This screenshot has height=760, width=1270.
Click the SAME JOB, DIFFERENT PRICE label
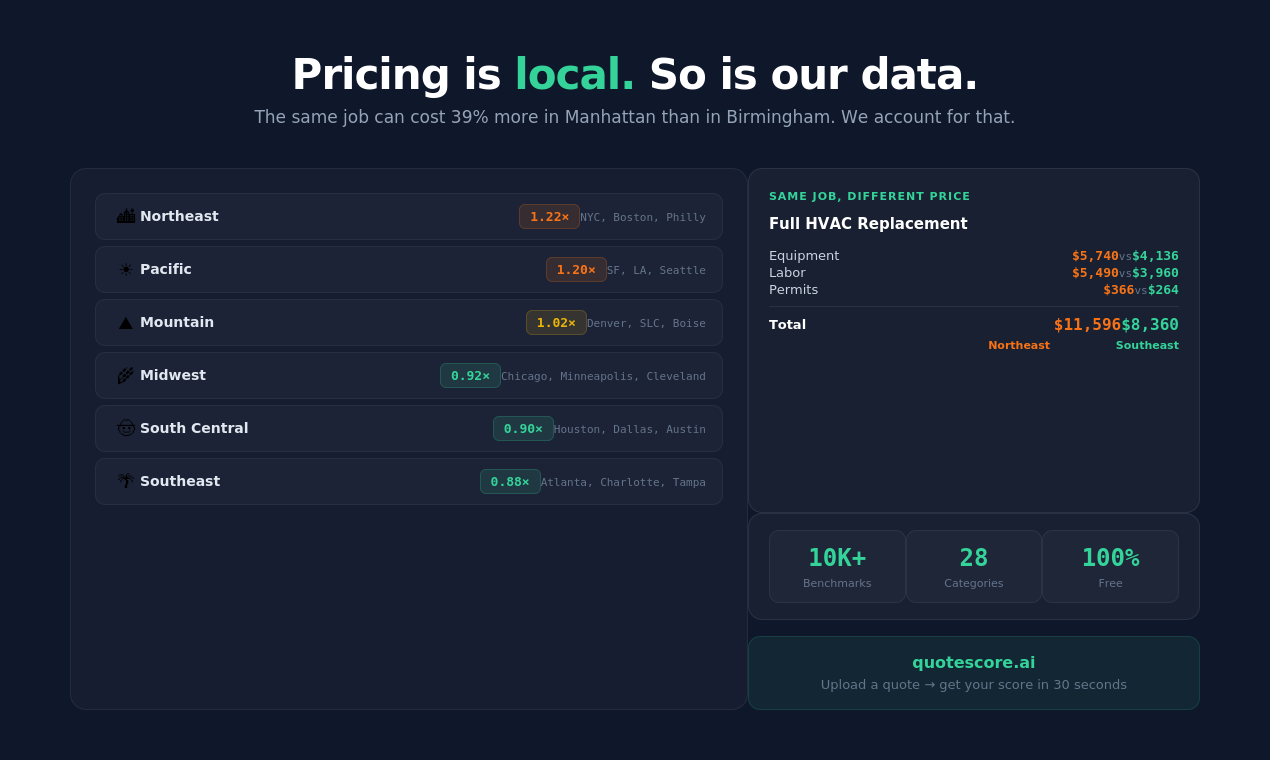870,197
